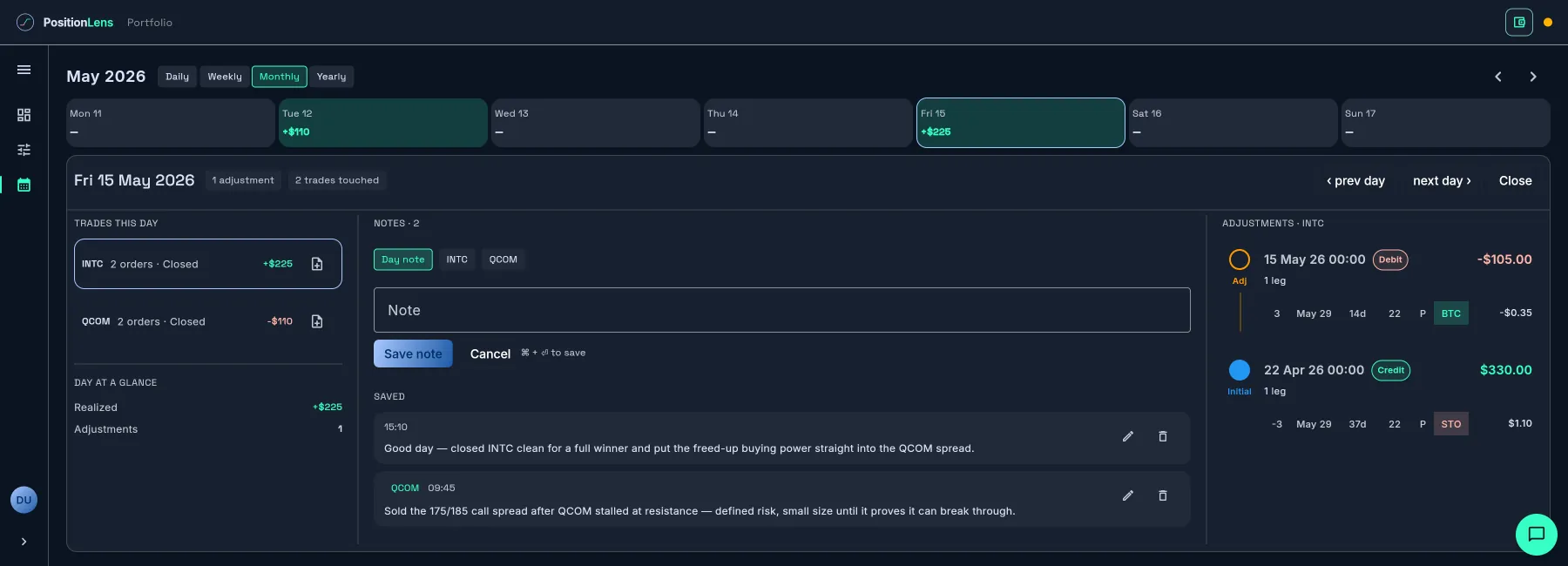Click the Save note button
This screenshot has width=1568, height=566.
(413, 354)
